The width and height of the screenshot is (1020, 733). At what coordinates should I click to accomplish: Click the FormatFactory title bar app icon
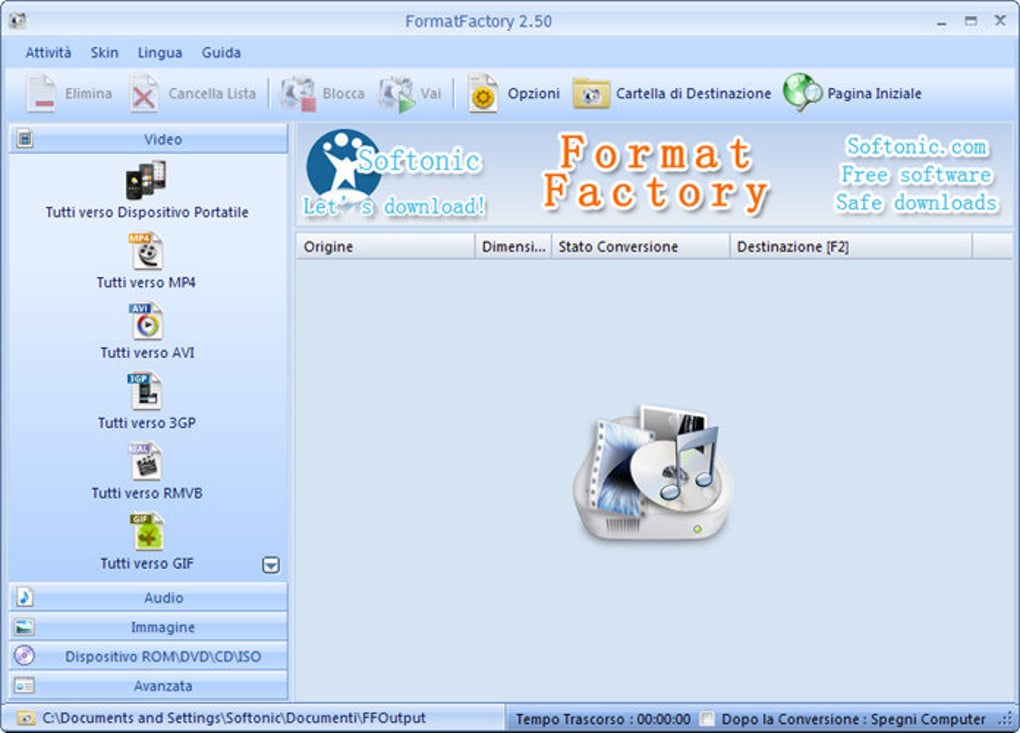tap(18, 21)
